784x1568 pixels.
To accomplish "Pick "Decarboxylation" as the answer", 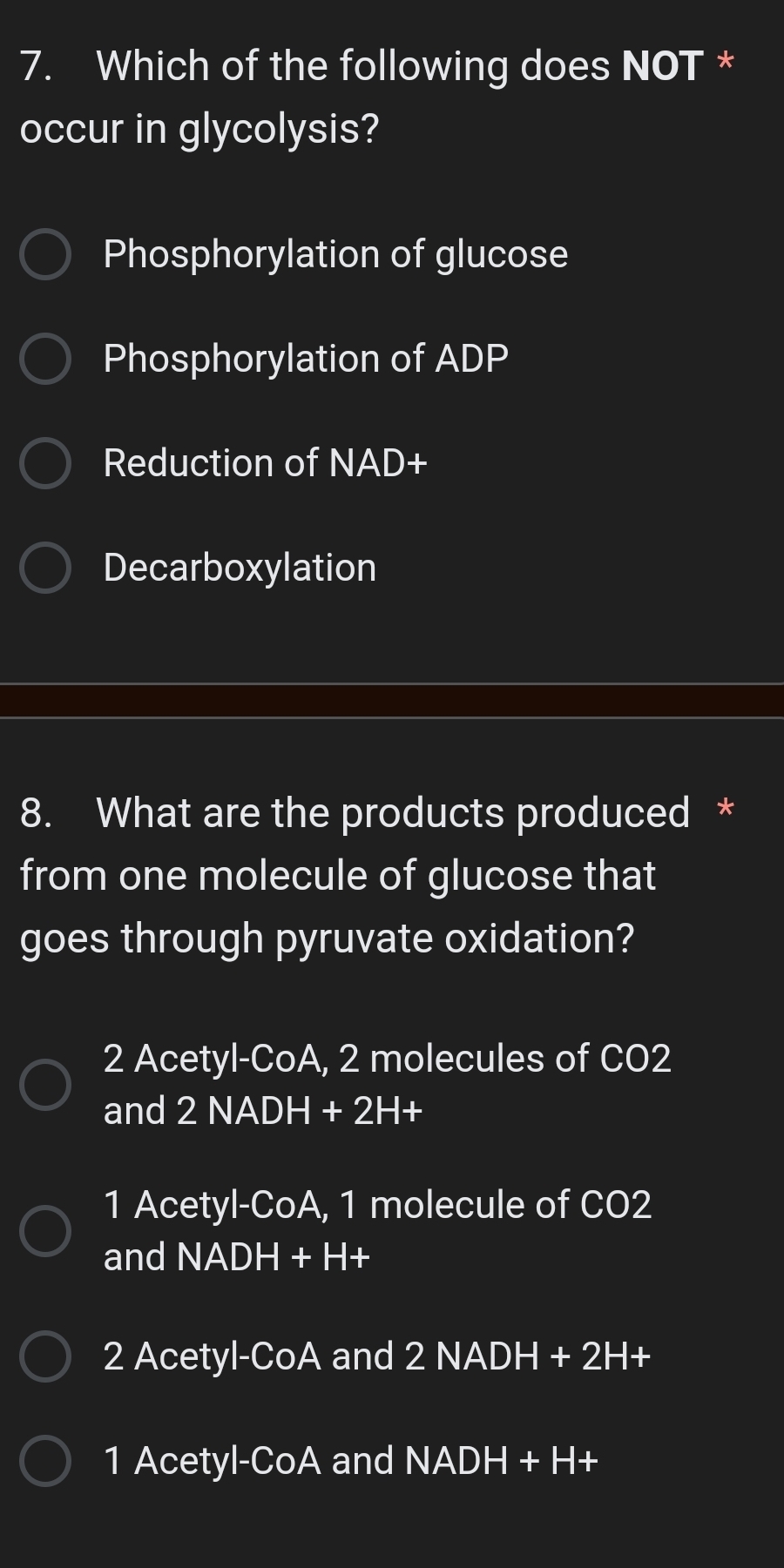I will tap(47, 569).
